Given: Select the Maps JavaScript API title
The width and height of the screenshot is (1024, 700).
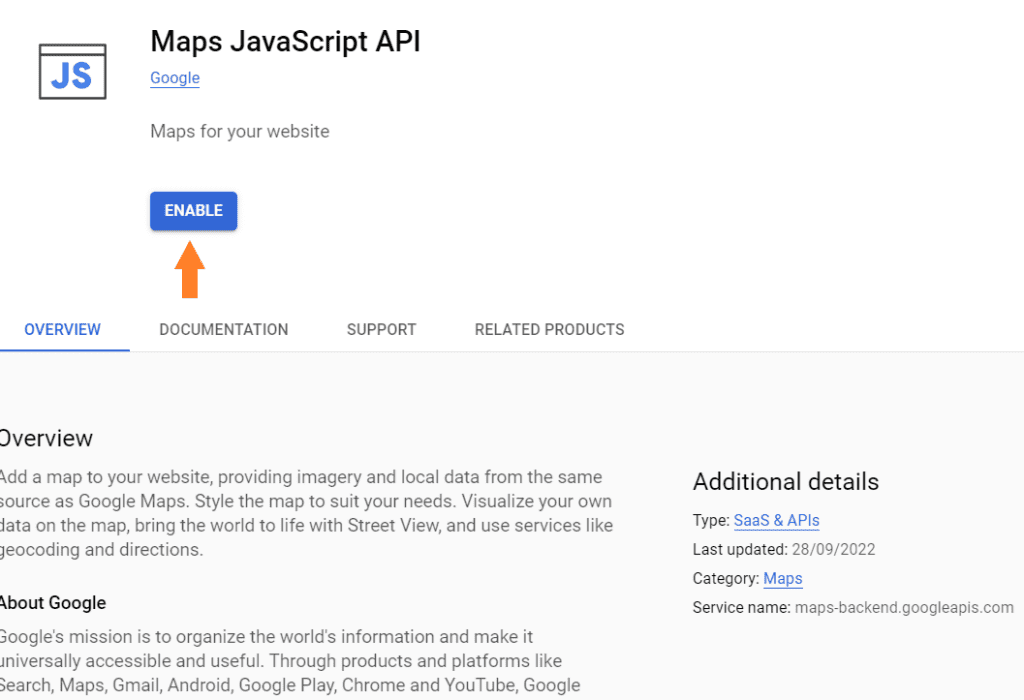Looking at the screenshot, I should 285,41.
